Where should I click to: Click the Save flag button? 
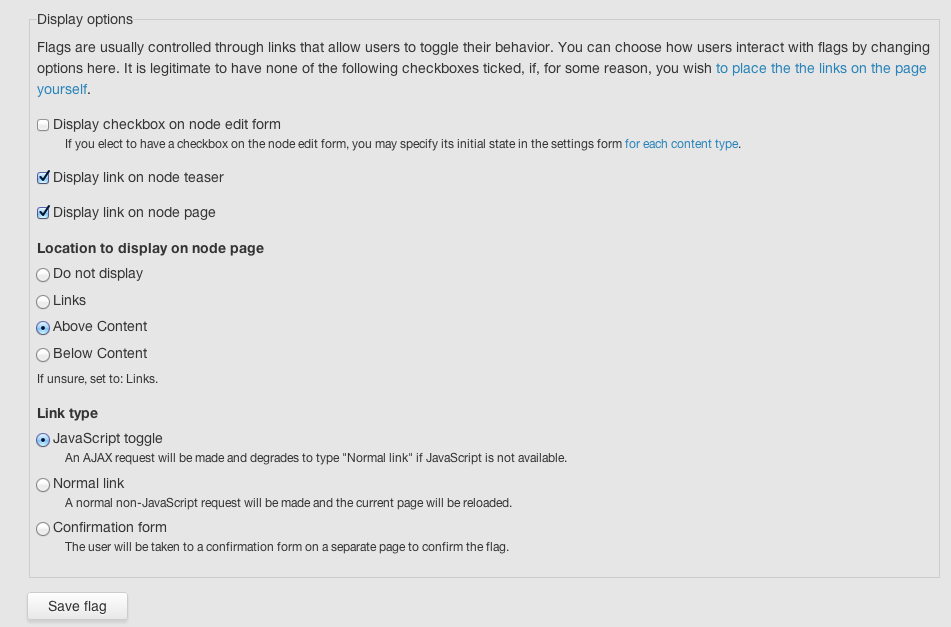[78, 606]
